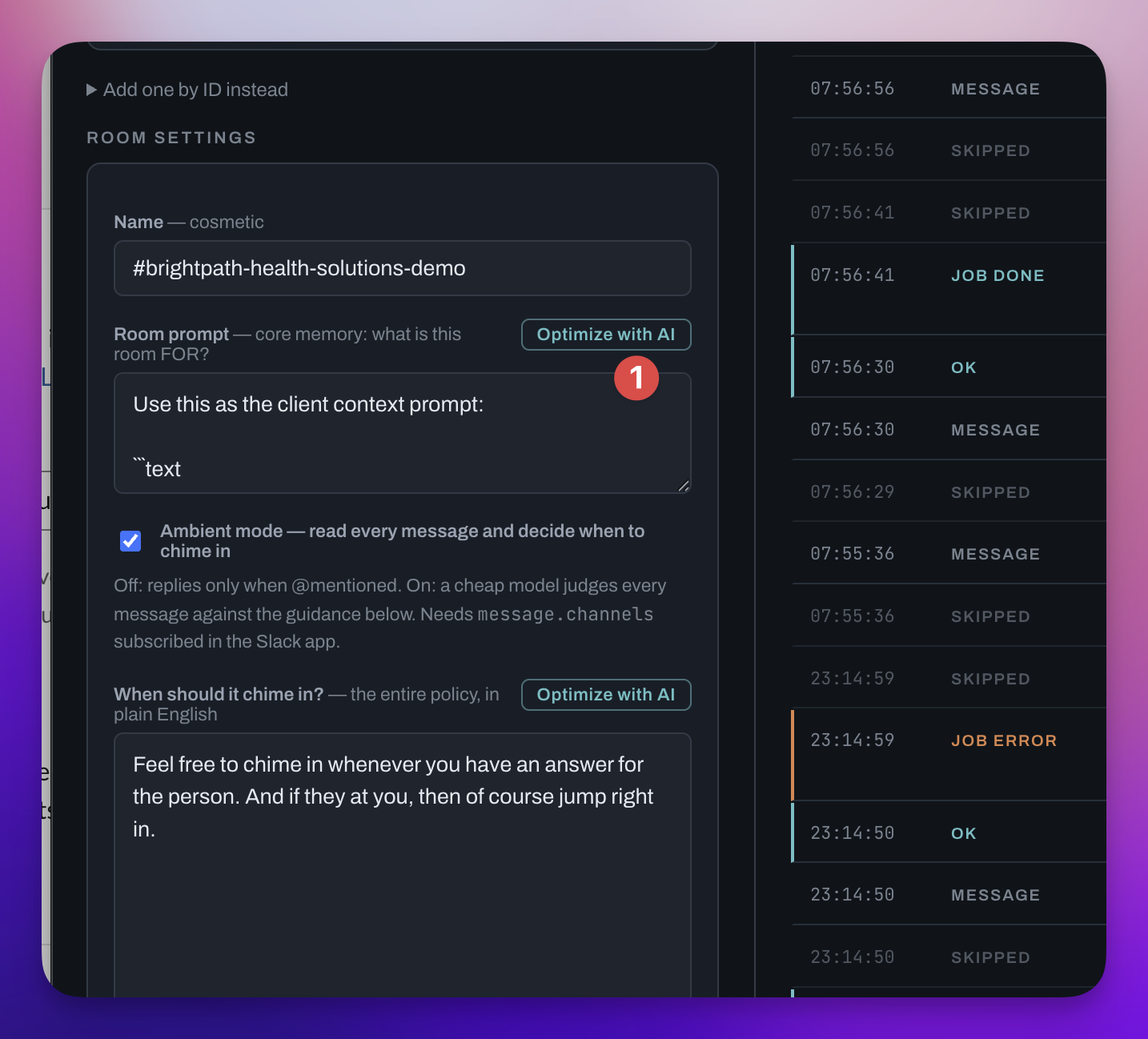The image size is (1148, 1039).
Task: Optimize the Room prompt with AI
Action: point(606,335)
